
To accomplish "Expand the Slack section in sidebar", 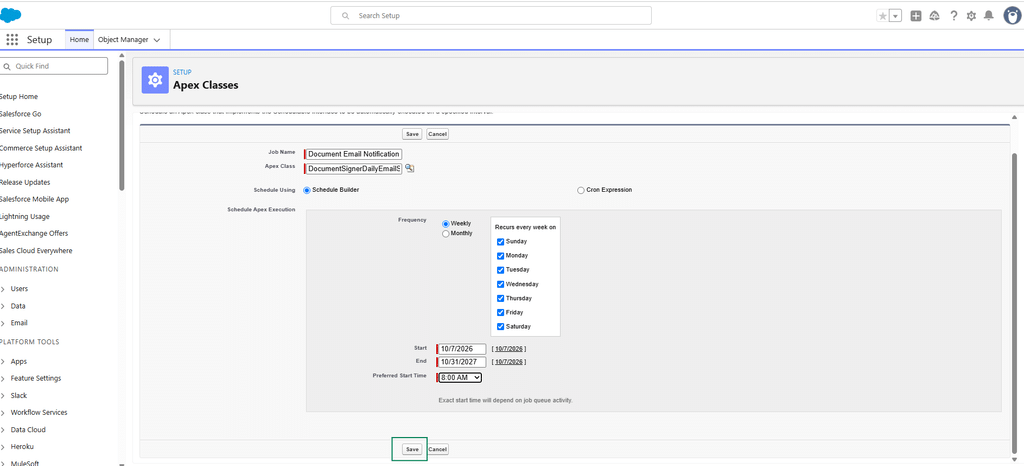I will (x=3, y=396).
